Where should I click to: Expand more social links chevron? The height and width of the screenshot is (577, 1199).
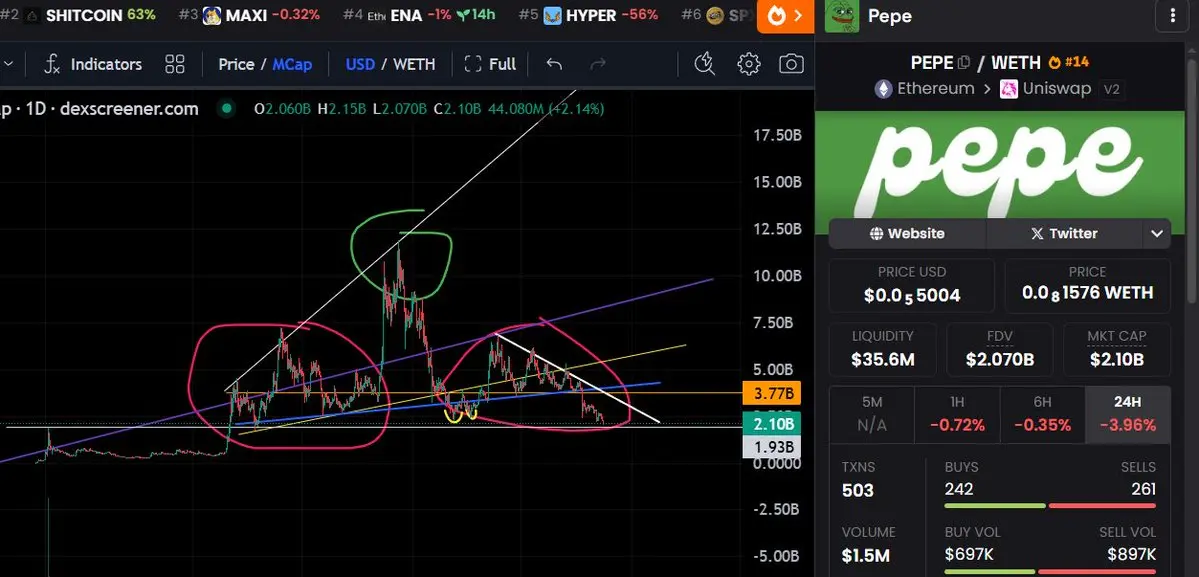[1156, 234]
